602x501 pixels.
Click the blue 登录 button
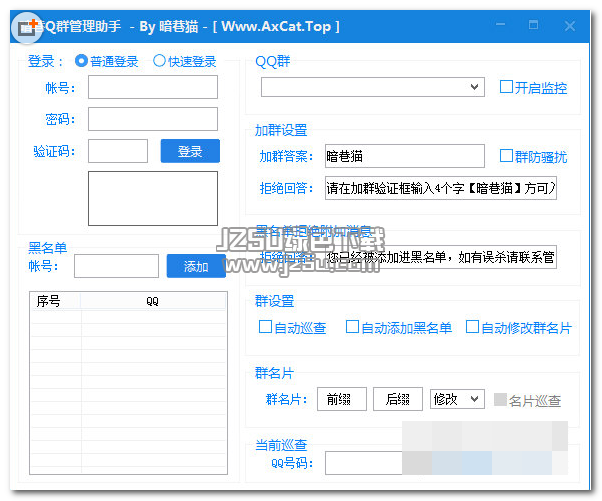coord(190,151)
